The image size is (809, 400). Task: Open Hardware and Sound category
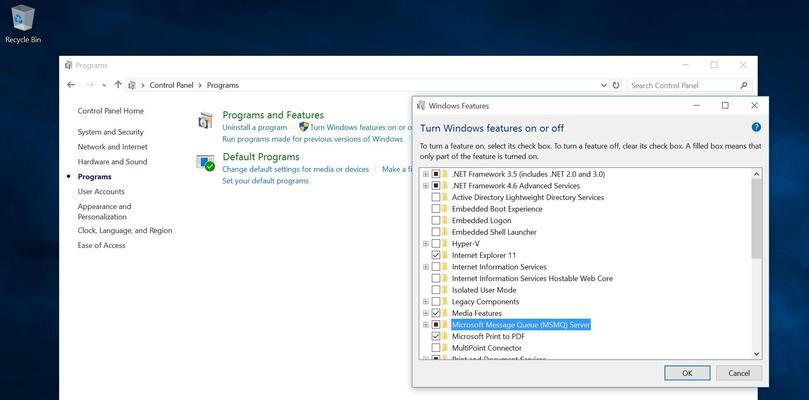click(112, 162)
